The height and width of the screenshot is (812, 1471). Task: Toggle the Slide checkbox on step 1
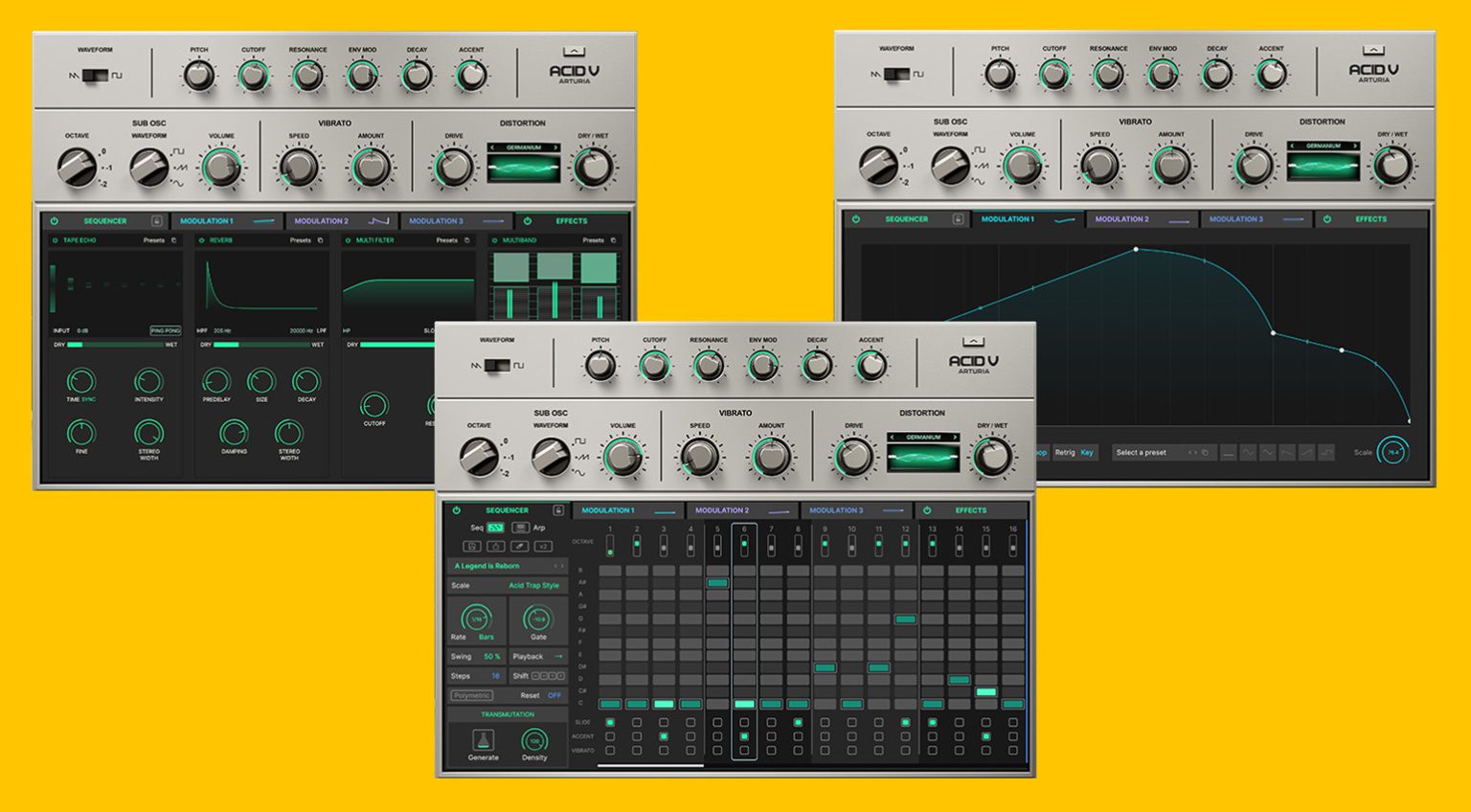[x=610, y=721]
